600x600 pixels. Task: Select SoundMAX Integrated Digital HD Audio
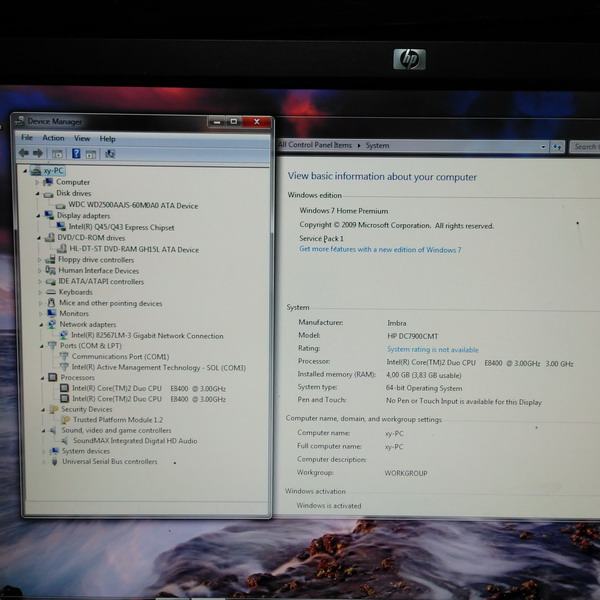[x=135, y=441]
